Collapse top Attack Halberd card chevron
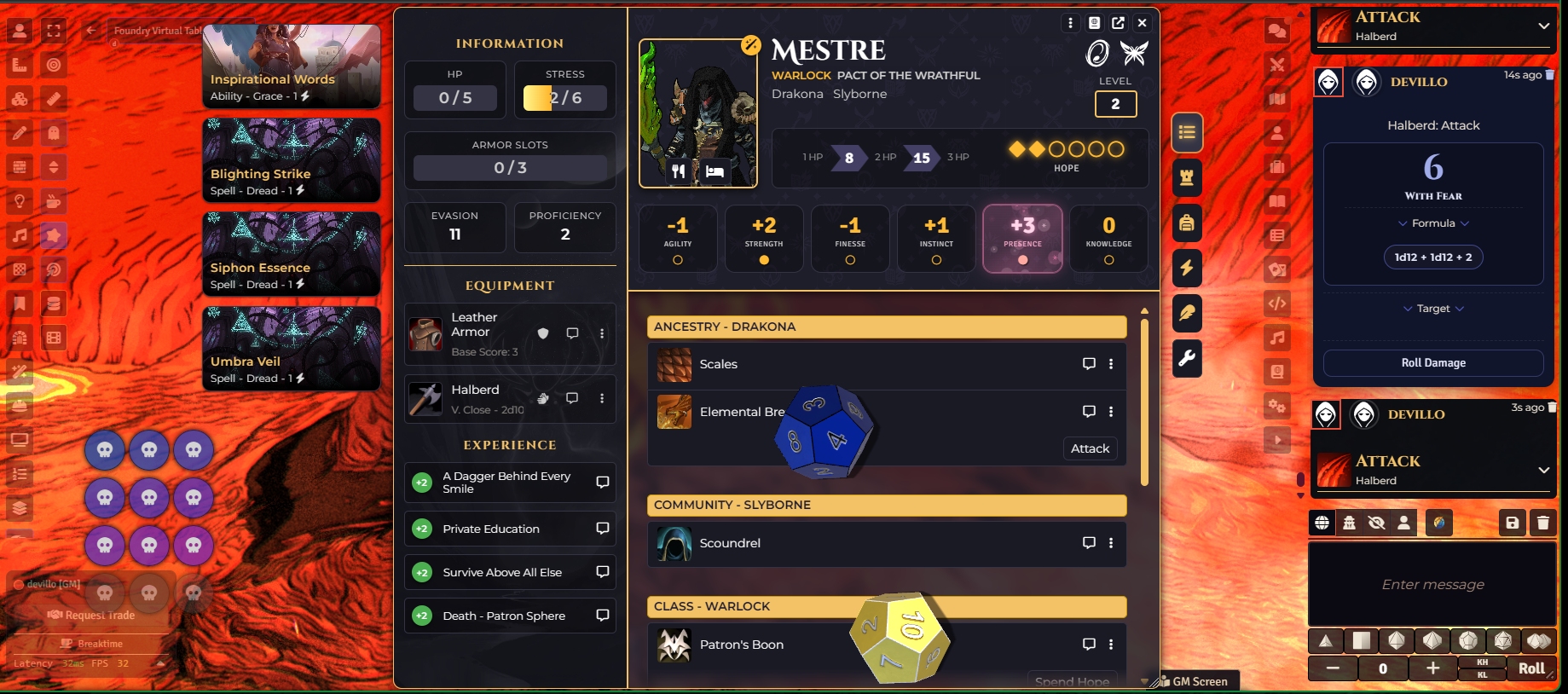 tap(1543, 26)
